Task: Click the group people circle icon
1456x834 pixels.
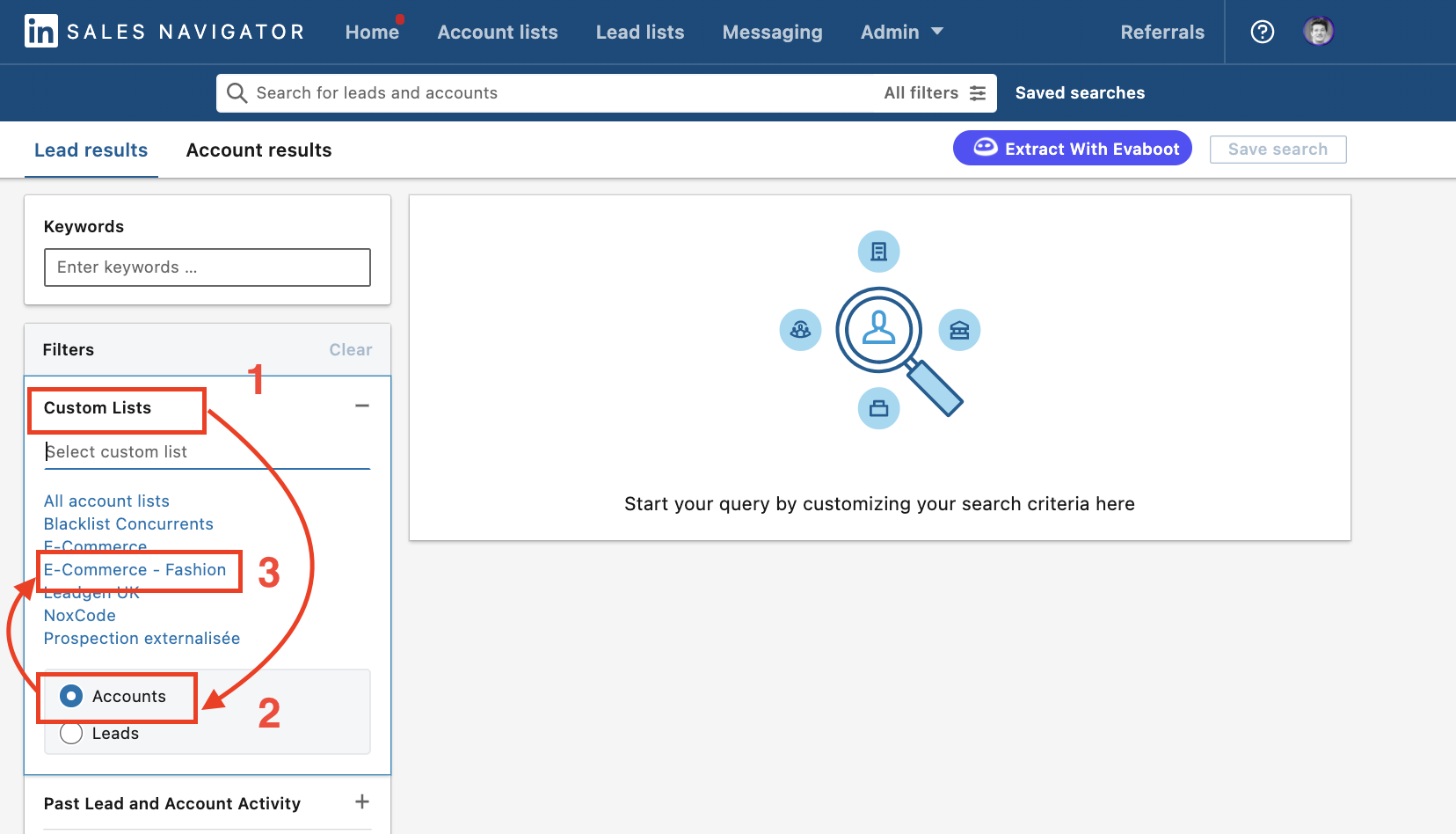Action: point(800,330)
